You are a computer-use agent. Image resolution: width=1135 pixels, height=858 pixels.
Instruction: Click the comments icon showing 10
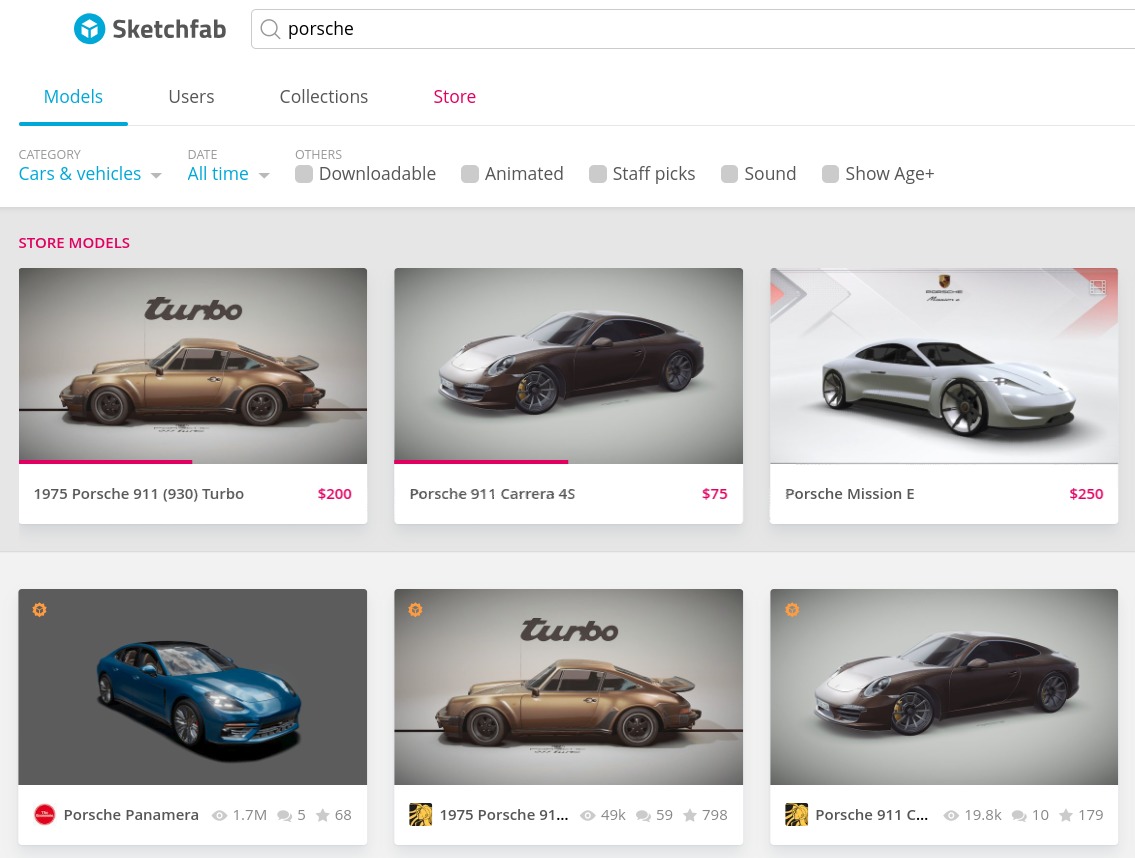[x=1019, y=816]
